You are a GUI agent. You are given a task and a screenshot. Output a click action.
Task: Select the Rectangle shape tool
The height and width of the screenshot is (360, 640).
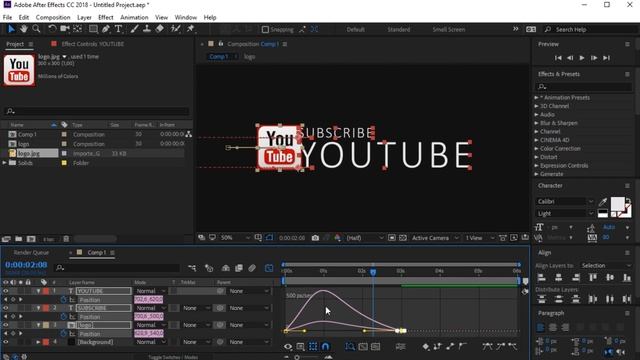[x=93, y=29]
